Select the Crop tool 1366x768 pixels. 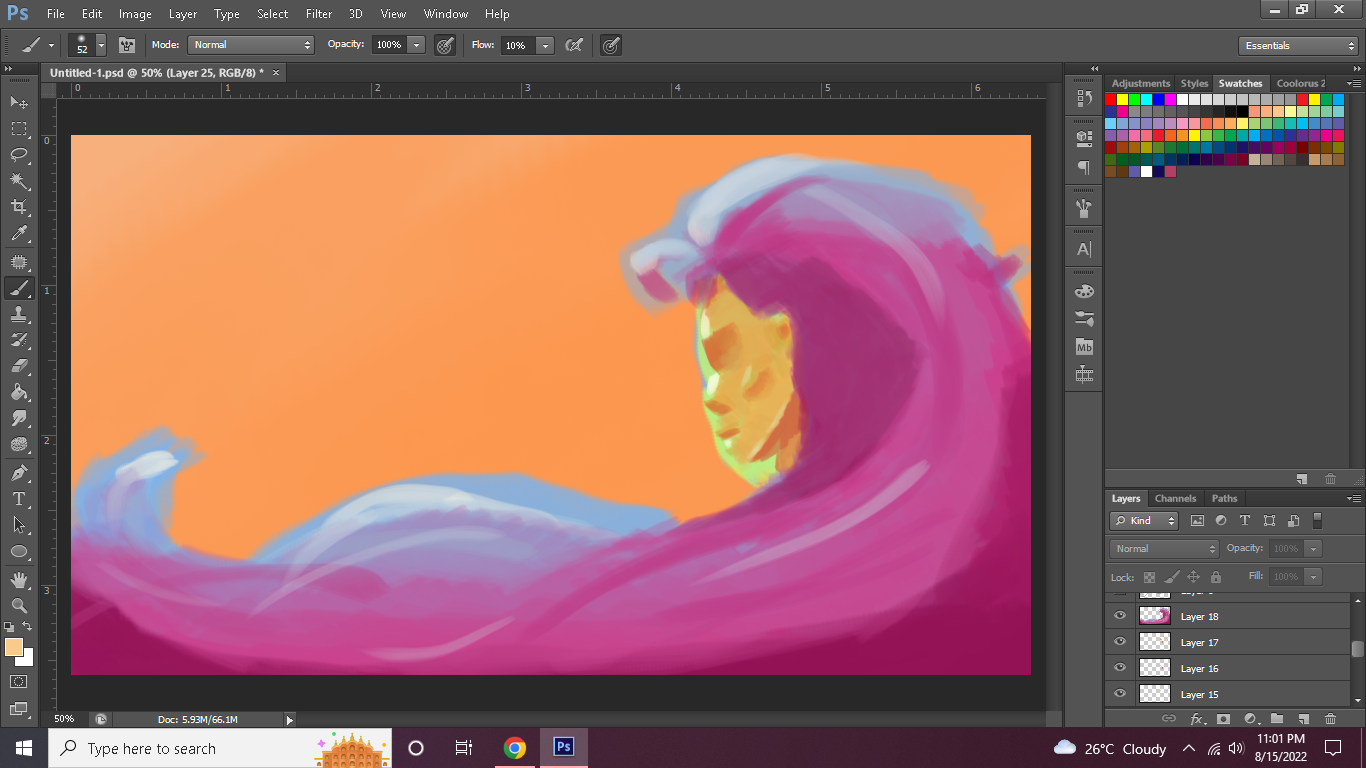(19, 207)
